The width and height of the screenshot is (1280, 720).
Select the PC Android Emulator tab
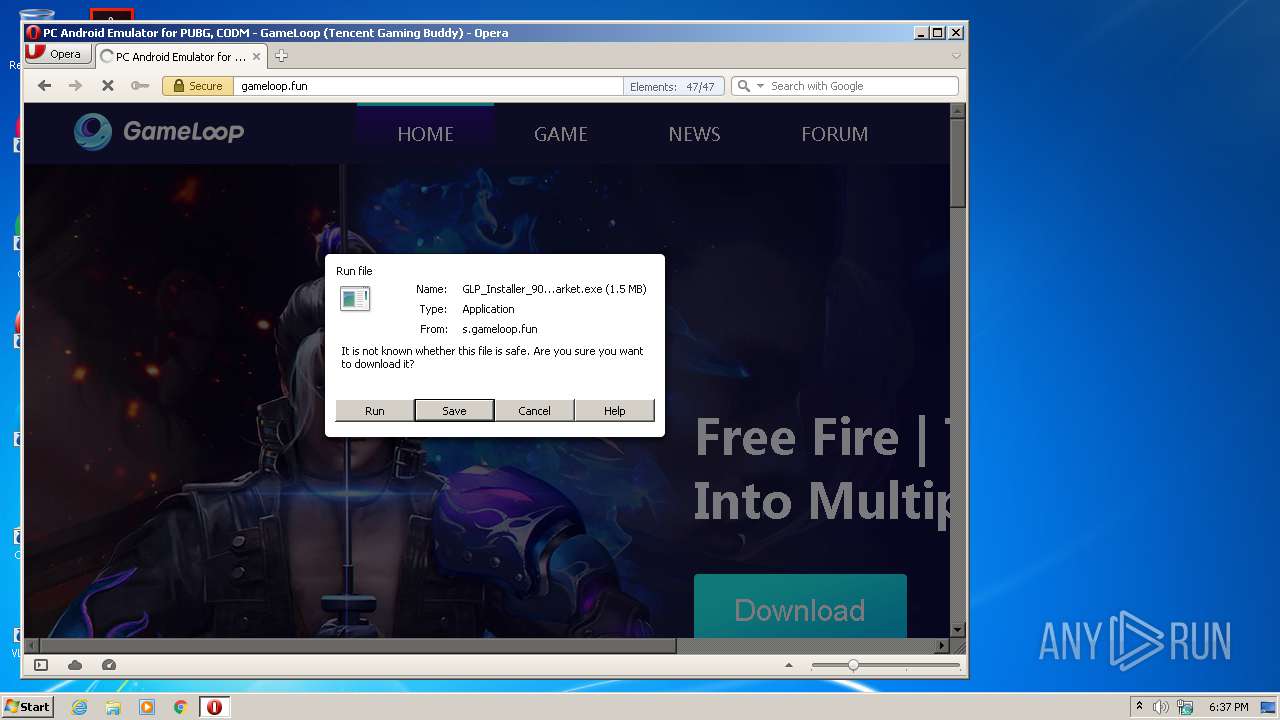(x=181, y=56)
